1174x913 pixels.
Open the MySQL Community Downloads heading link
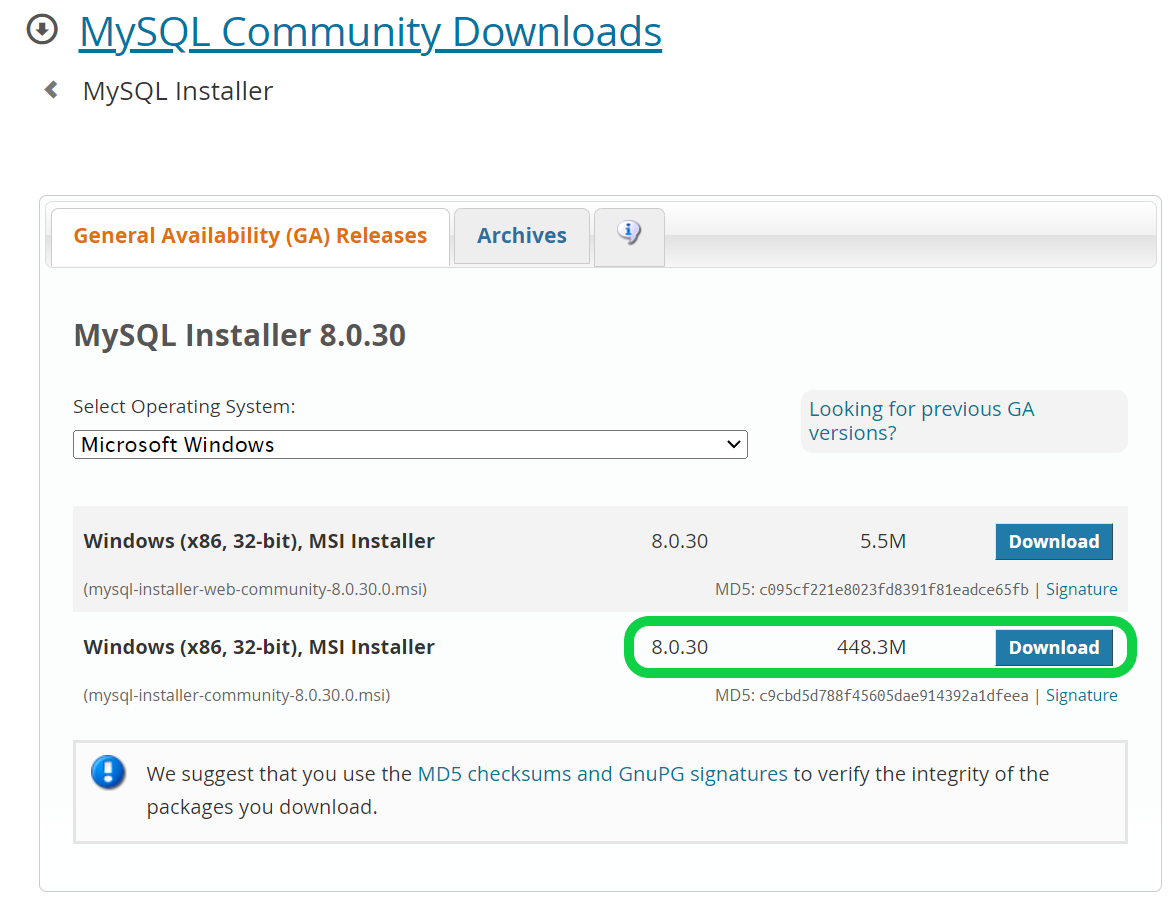point(371,32)
